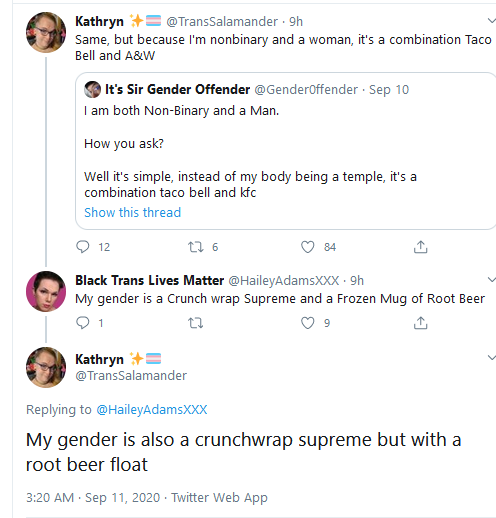Like the tweet with 9 likes
Image resolution: width=496 pixels, height=518 pixels.
pyautogui.click(x=308, y=323)
